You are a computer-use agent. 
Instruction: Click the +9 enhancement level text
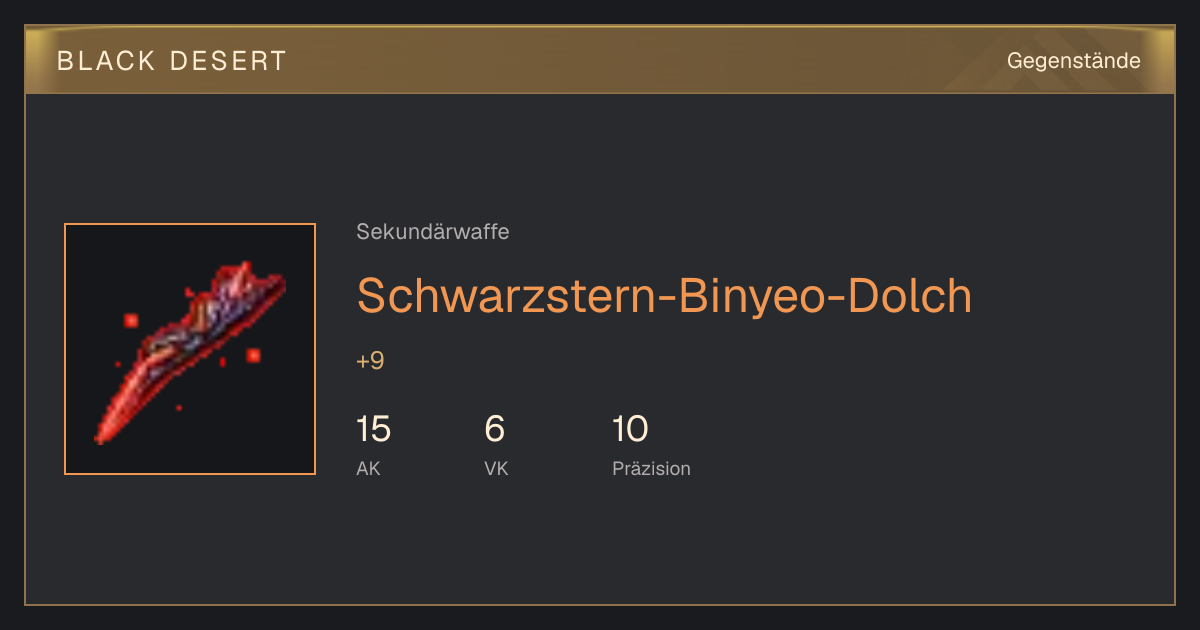pos(370,361)
